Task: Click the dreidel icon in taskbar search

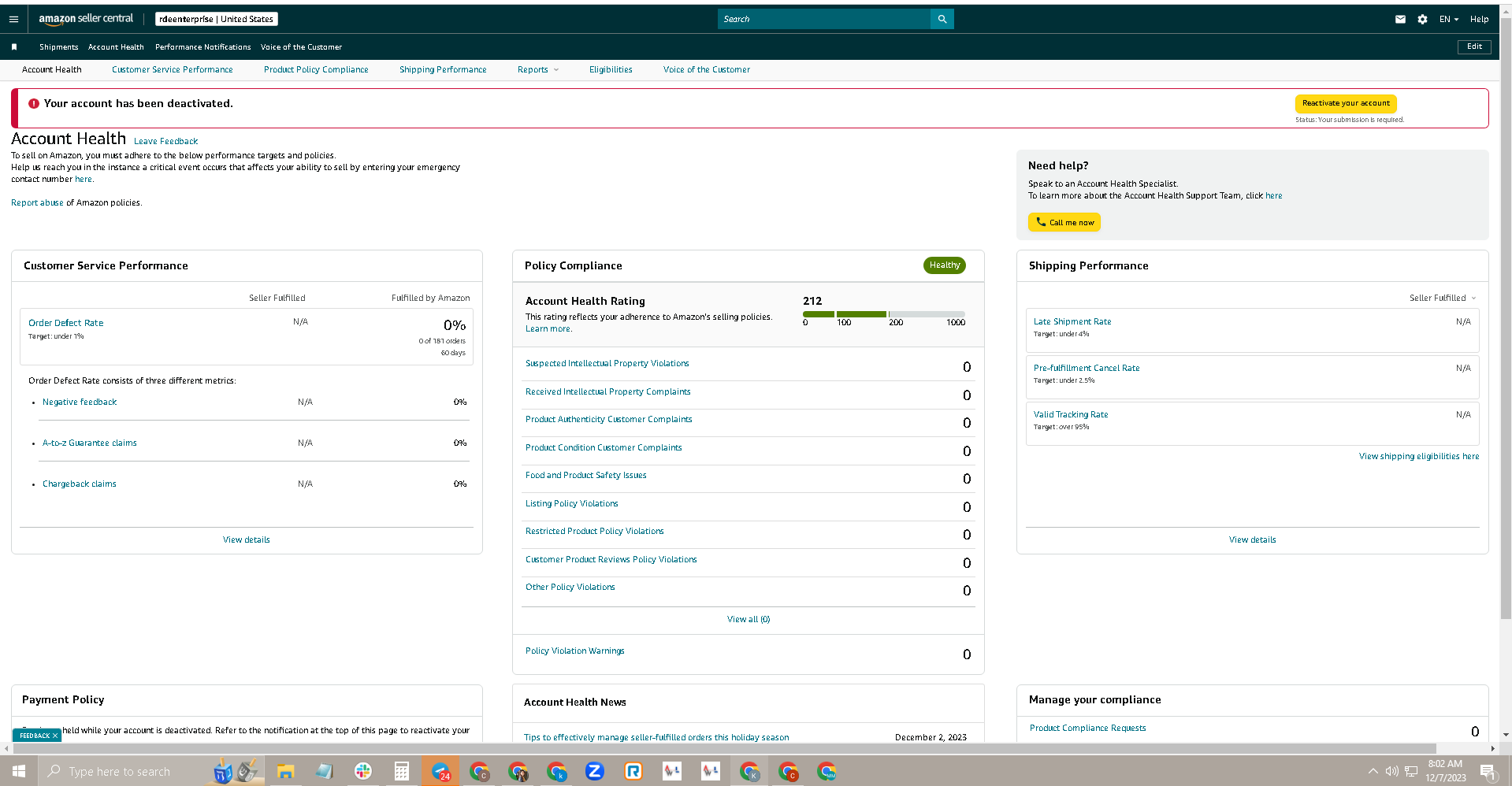Action: pyautogui.click(x=223, y=771)
